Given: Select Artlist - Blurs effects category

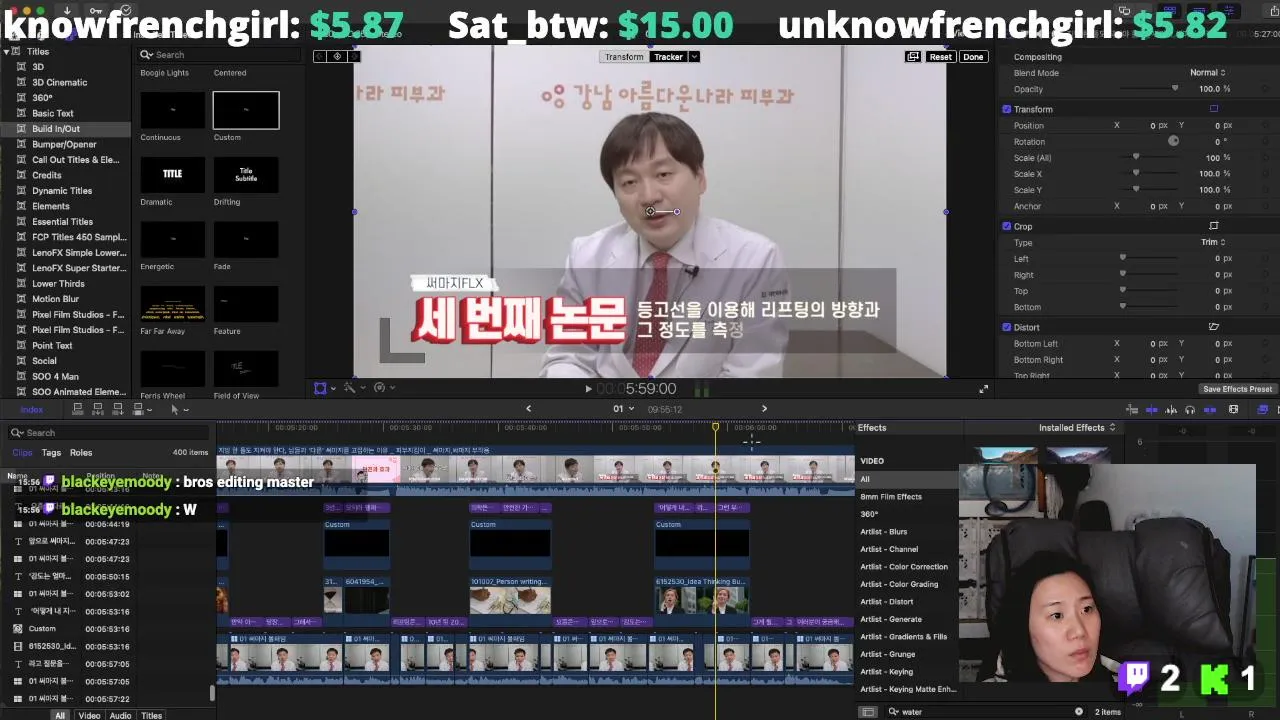Looking at the screenshot, I should pyautogui.click(x=884, y=532).
